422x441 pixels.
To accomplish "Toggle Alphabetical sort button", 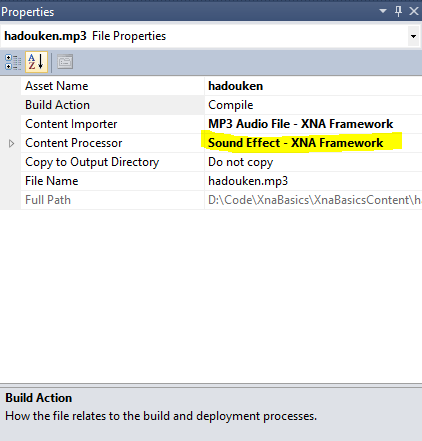I will [x=36, y=62].
